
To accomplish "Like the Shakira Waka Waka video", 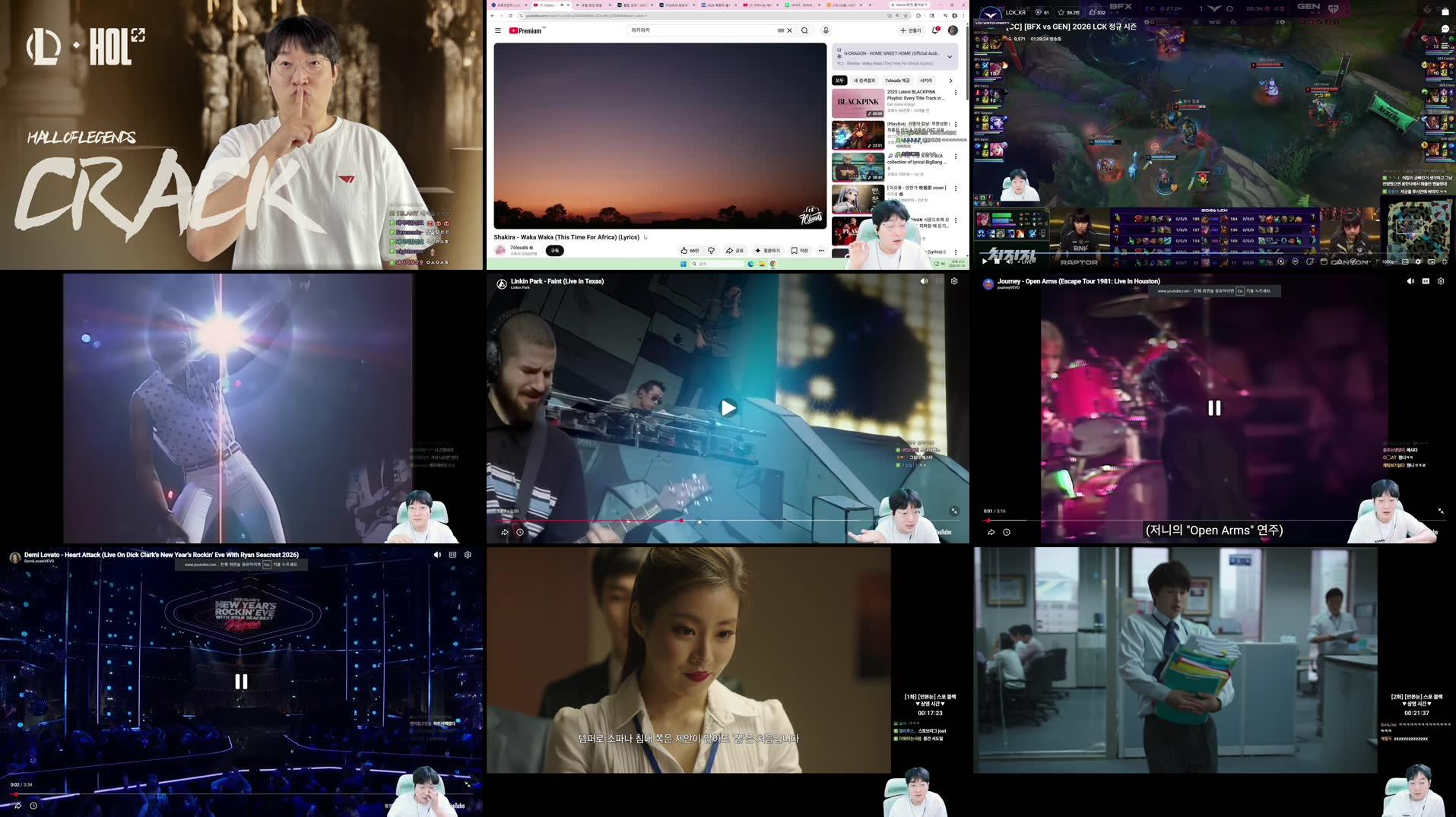I will (x=690, y=251).
